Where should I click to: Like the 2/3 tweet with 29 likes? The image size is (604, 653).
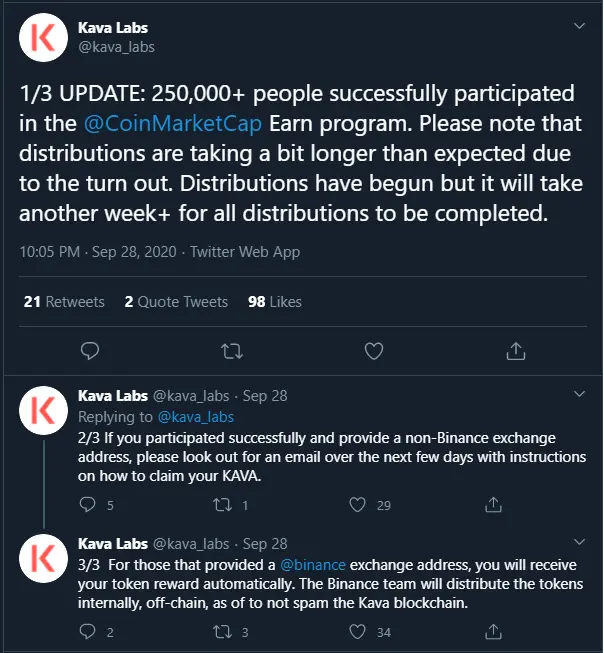357,505
